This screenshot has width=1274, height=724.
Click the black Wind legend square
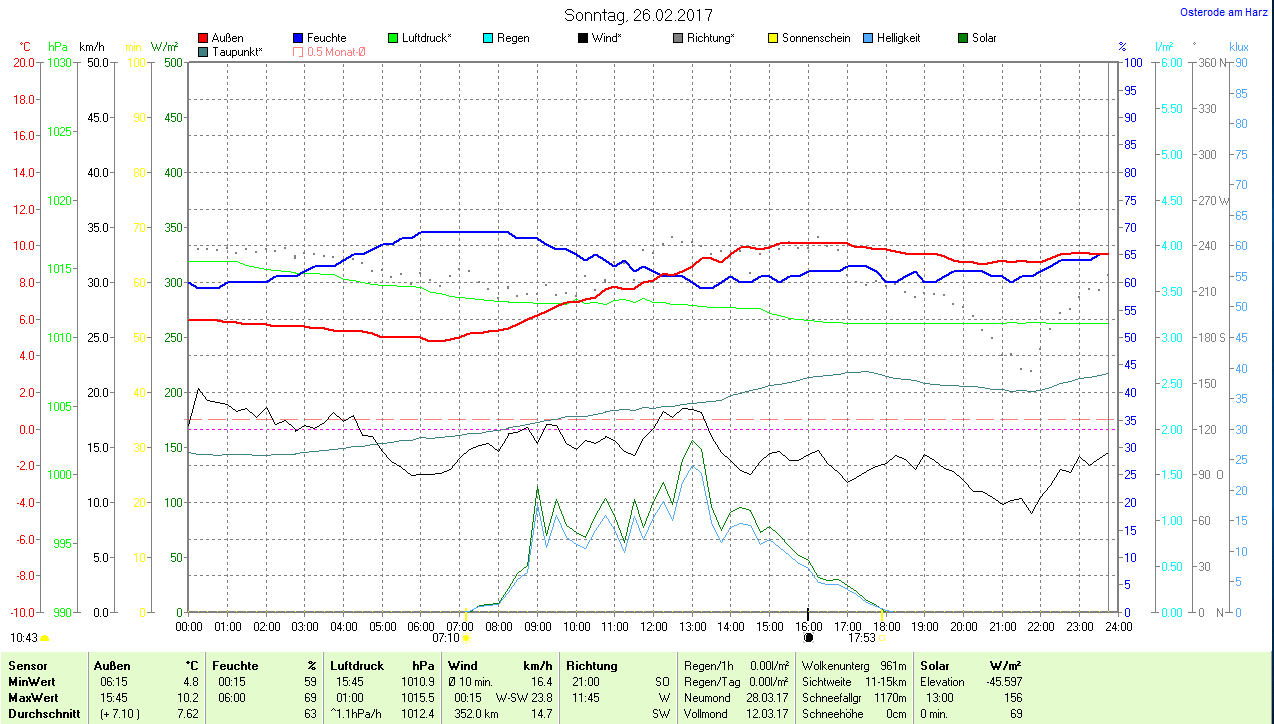pyautogui.click(x=583, y=38)
